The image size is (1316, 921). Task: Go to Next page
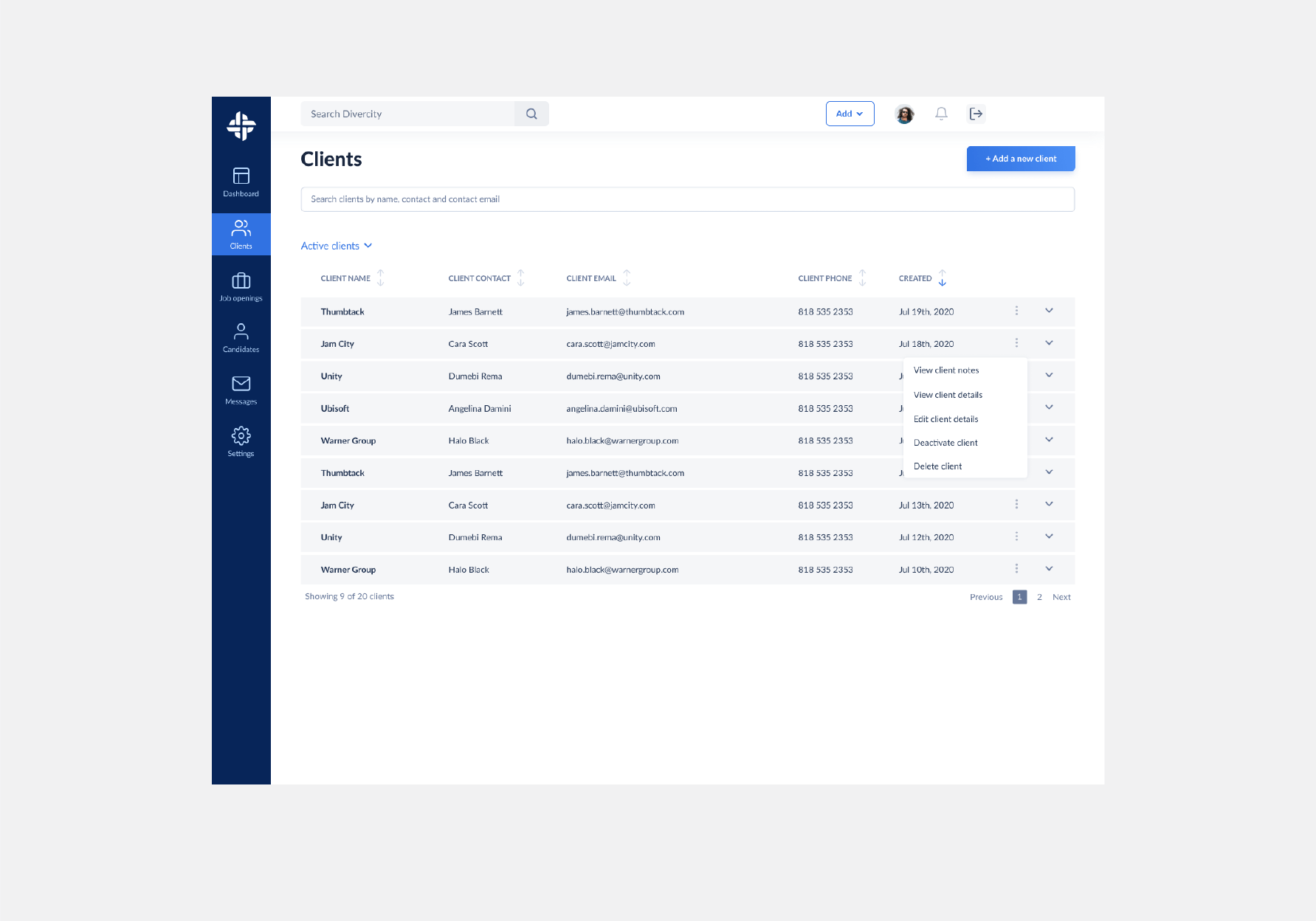coord(1061,597)
